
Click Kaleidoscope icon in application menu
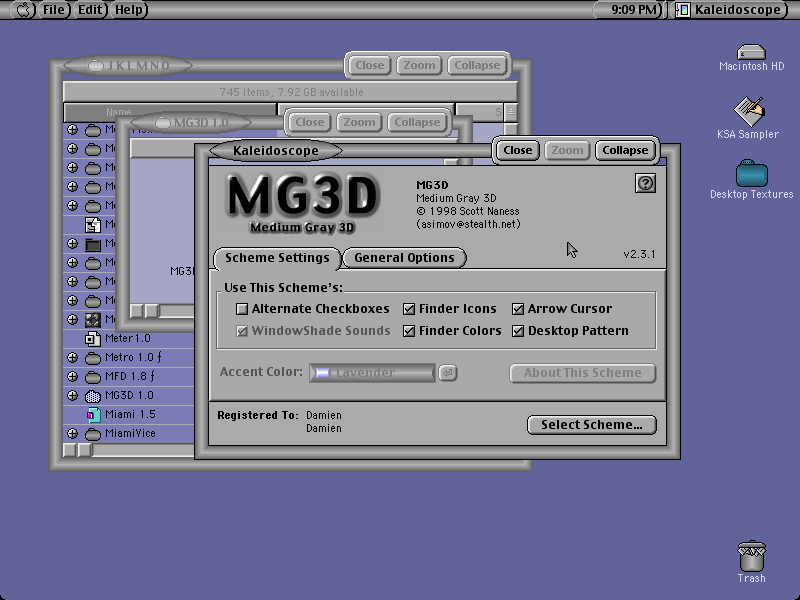coord(683,10)
